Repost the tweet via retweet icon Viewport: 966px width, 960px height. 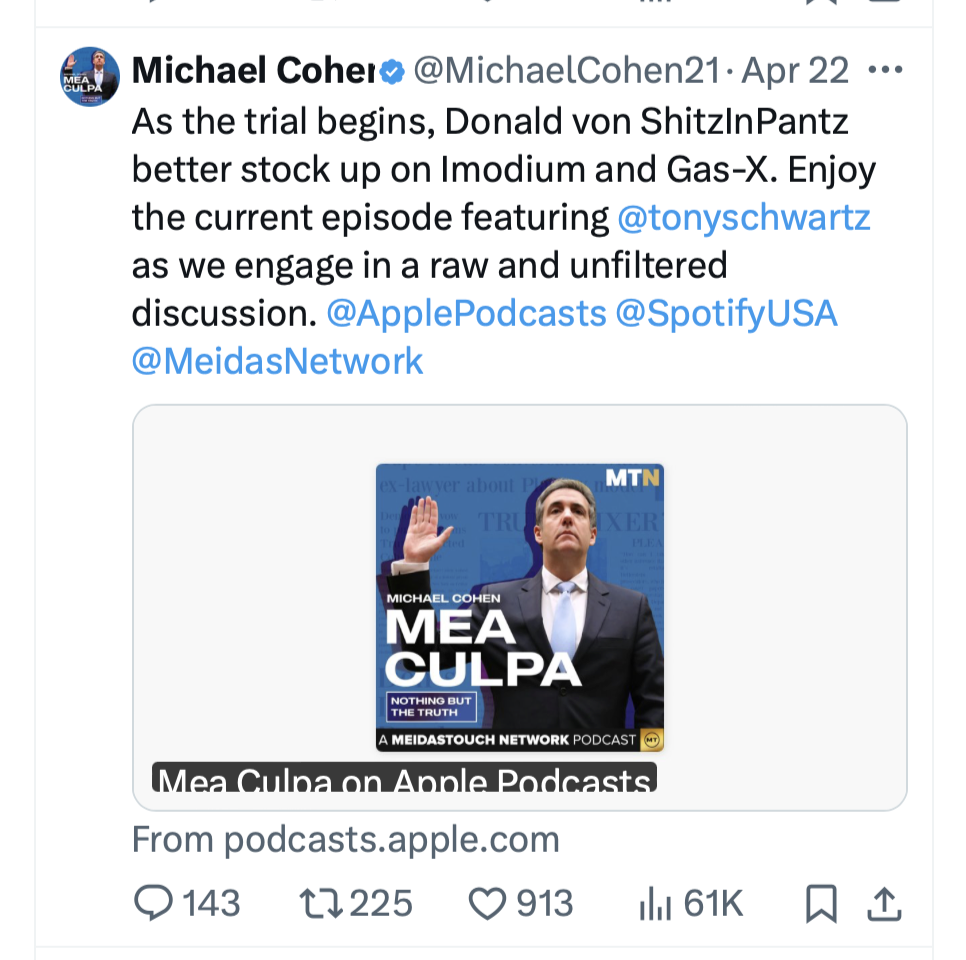click(x=321, y=904)
